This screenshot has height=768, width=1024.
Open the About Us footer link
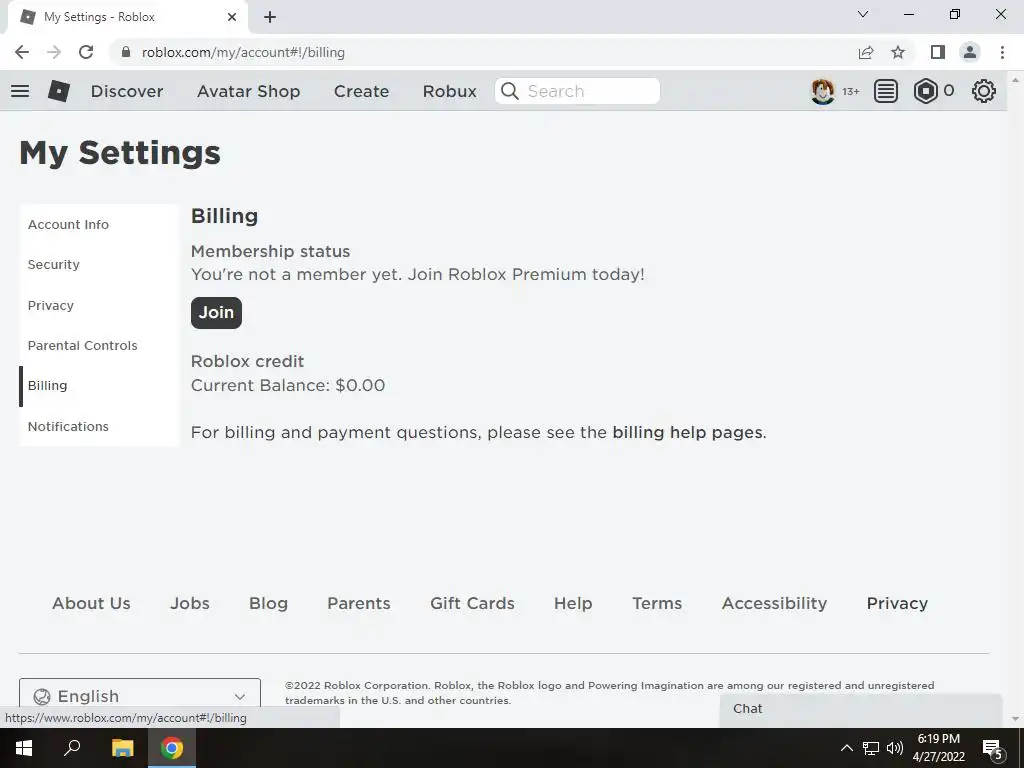[x=91, y=603]
